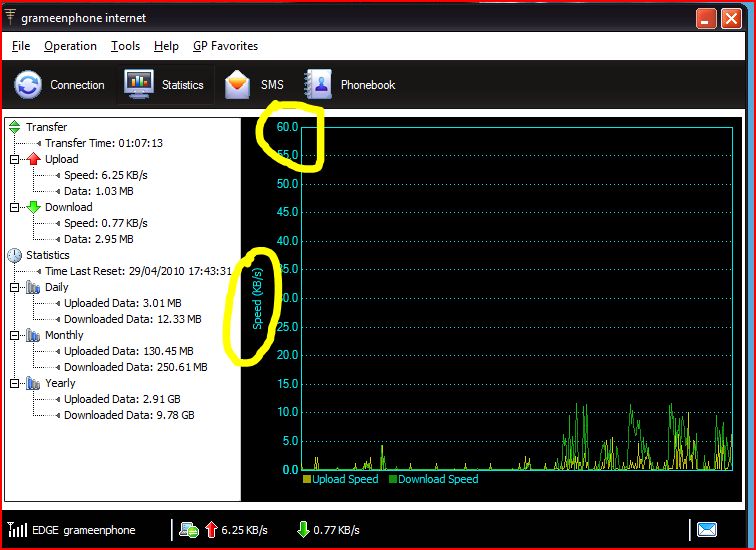Minimize the grameenphone internet window

(x=706, y=19)
